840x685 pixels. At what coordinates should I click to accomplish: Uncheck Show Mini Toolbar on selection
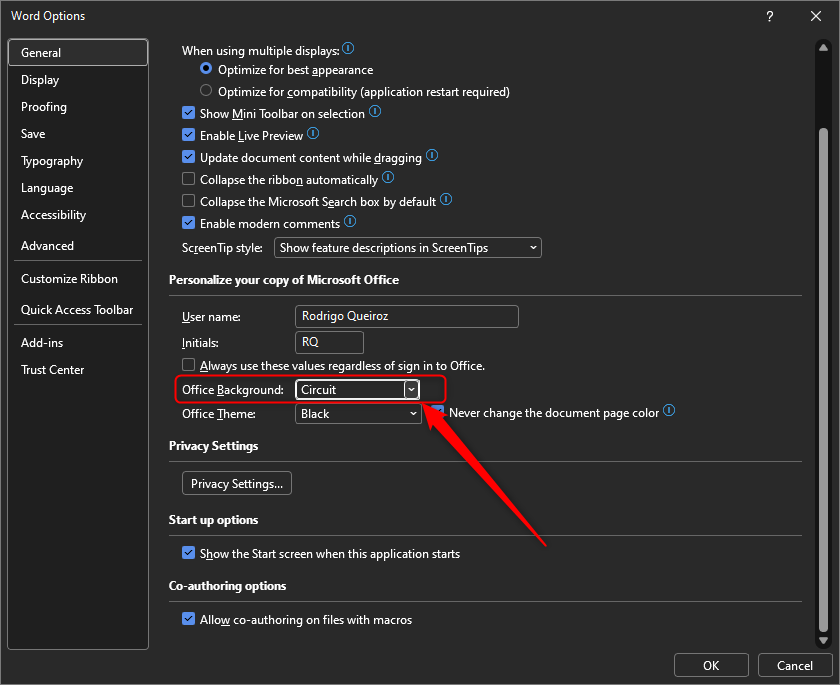(189, 112)
